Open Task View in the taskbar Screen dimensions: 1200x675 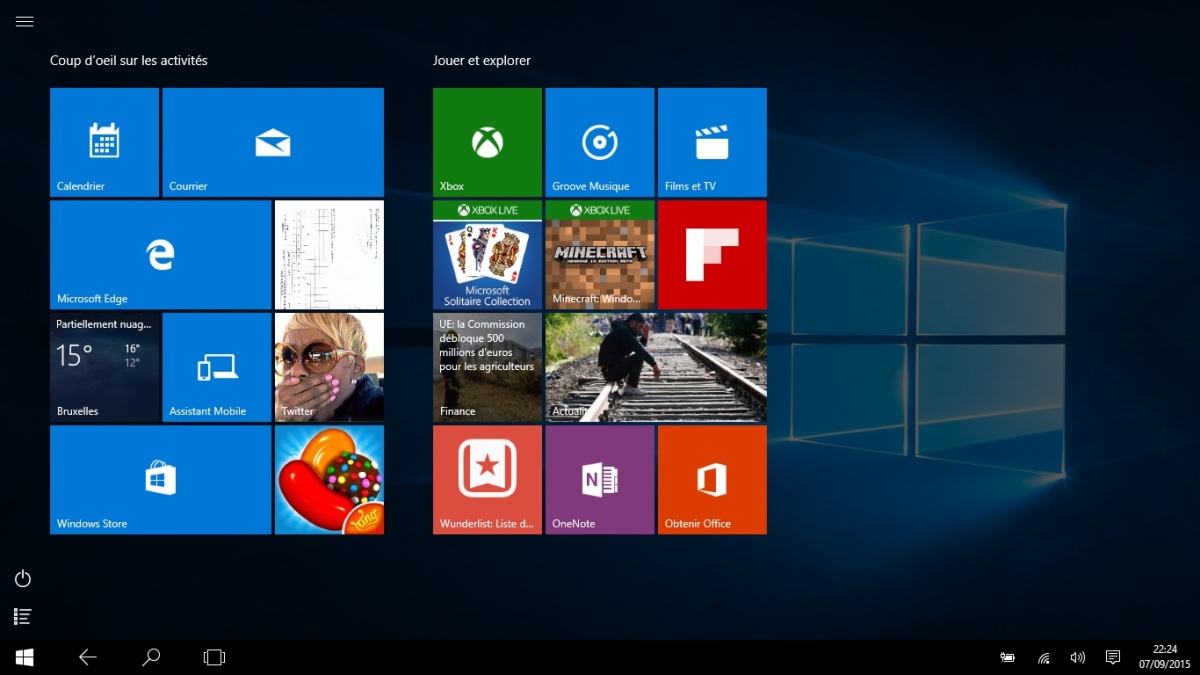click(214, 657)
